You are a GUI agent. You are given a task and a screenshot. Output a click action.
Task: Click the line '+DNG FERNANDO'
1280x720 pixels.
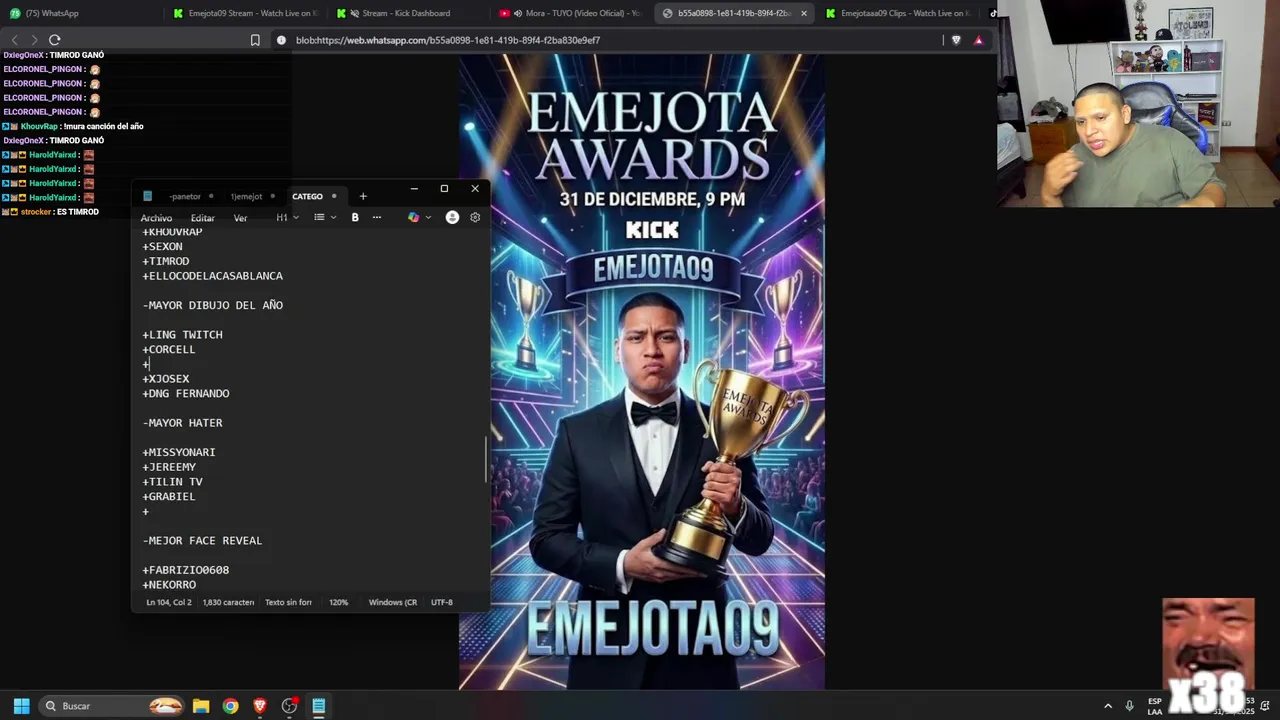pyautogui.click(x=186, y=394)
